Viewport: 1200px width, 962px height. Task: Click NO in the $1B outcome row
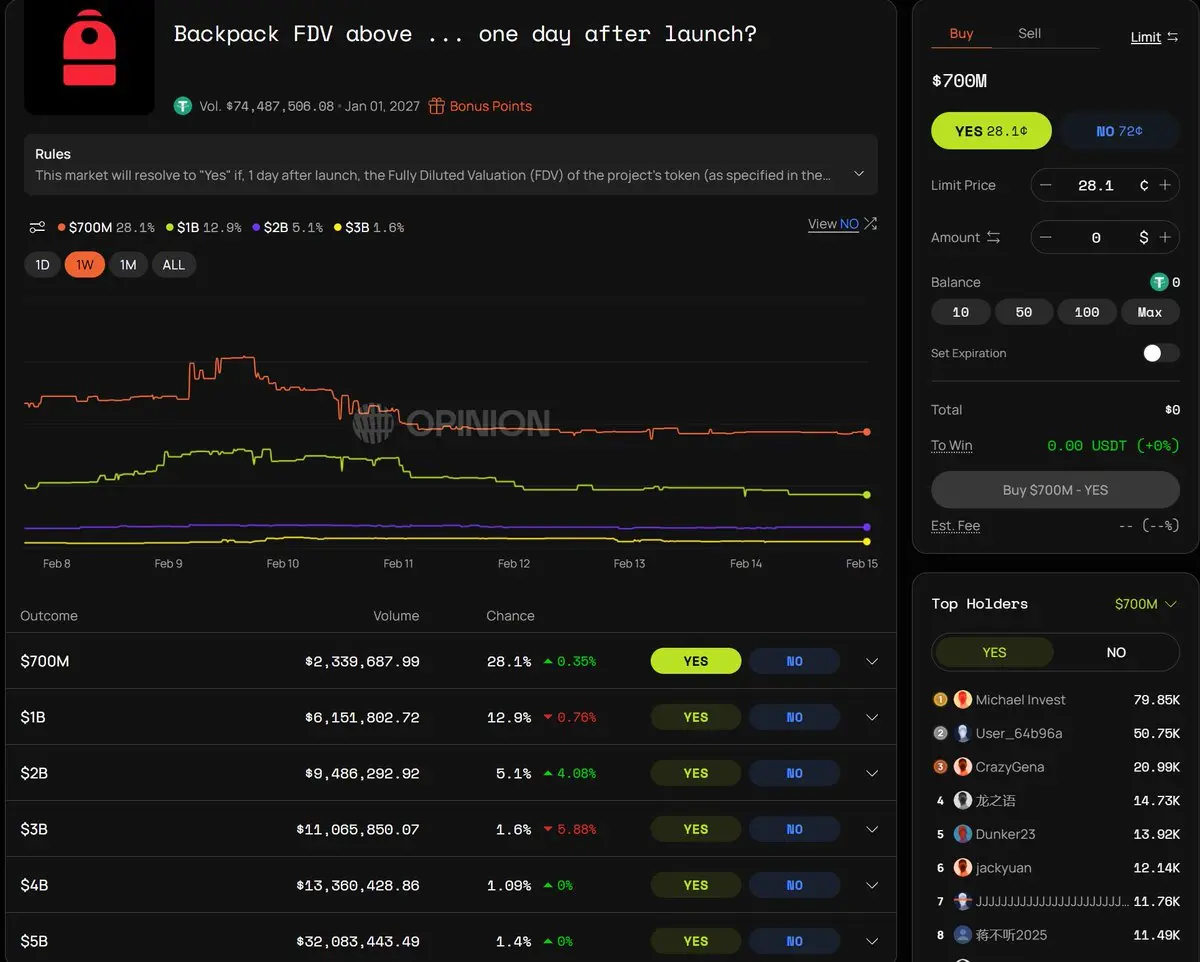pyautogui.click(x=794, y=717)
